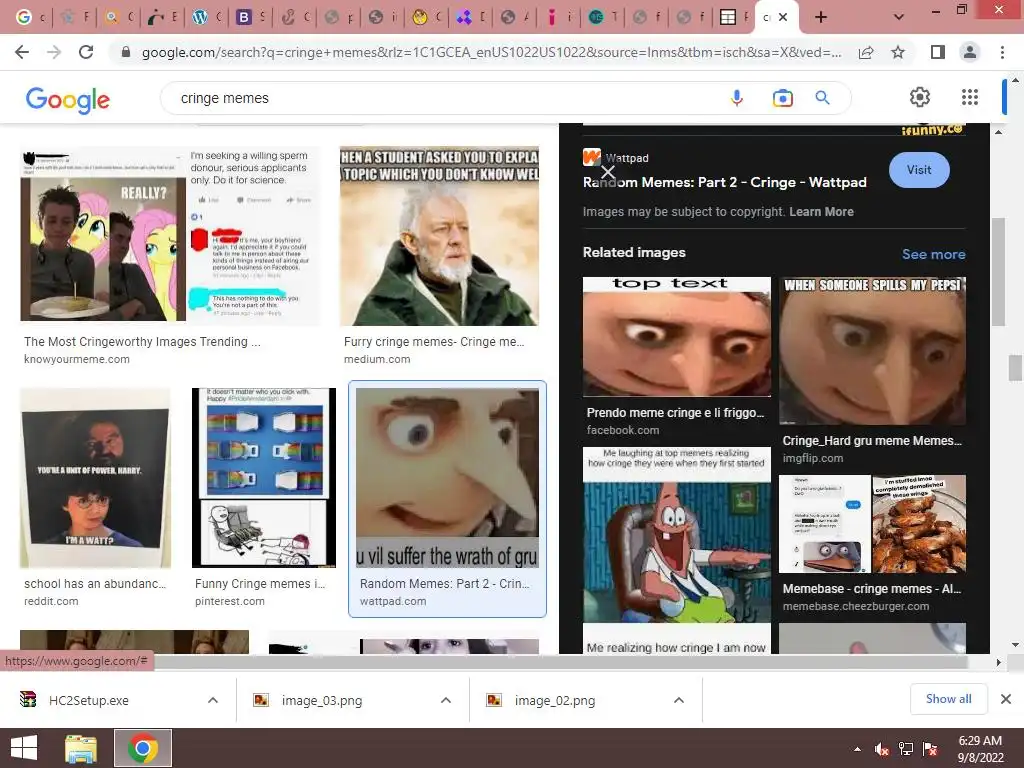Image resolution: width=1024 pixels, height=768 pixels.
Task: Click the share page icon in address bar
Action: click(x=866, y=52)
